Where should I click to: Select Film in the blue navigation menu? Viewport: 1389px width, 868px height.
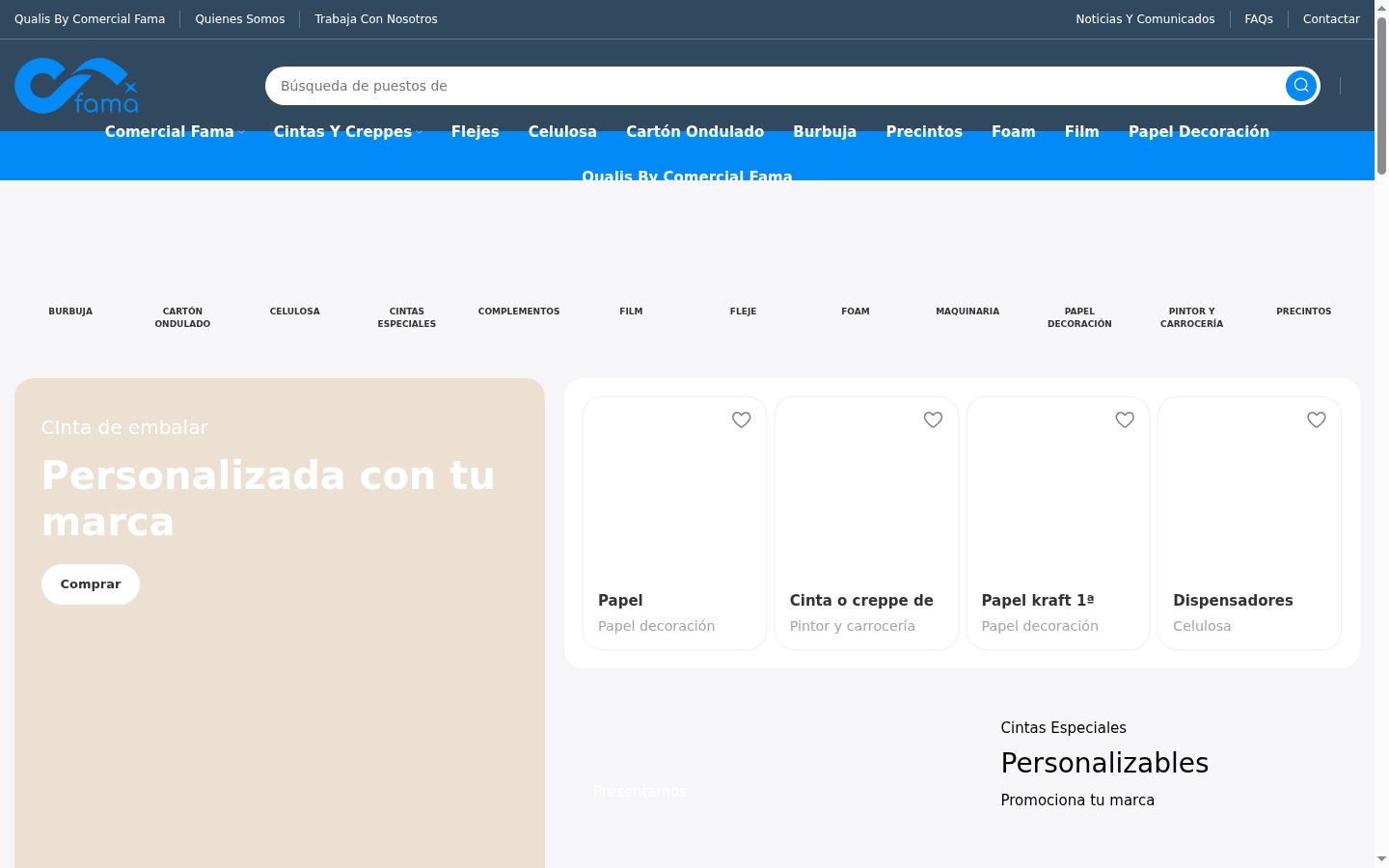pos(1082,132)
